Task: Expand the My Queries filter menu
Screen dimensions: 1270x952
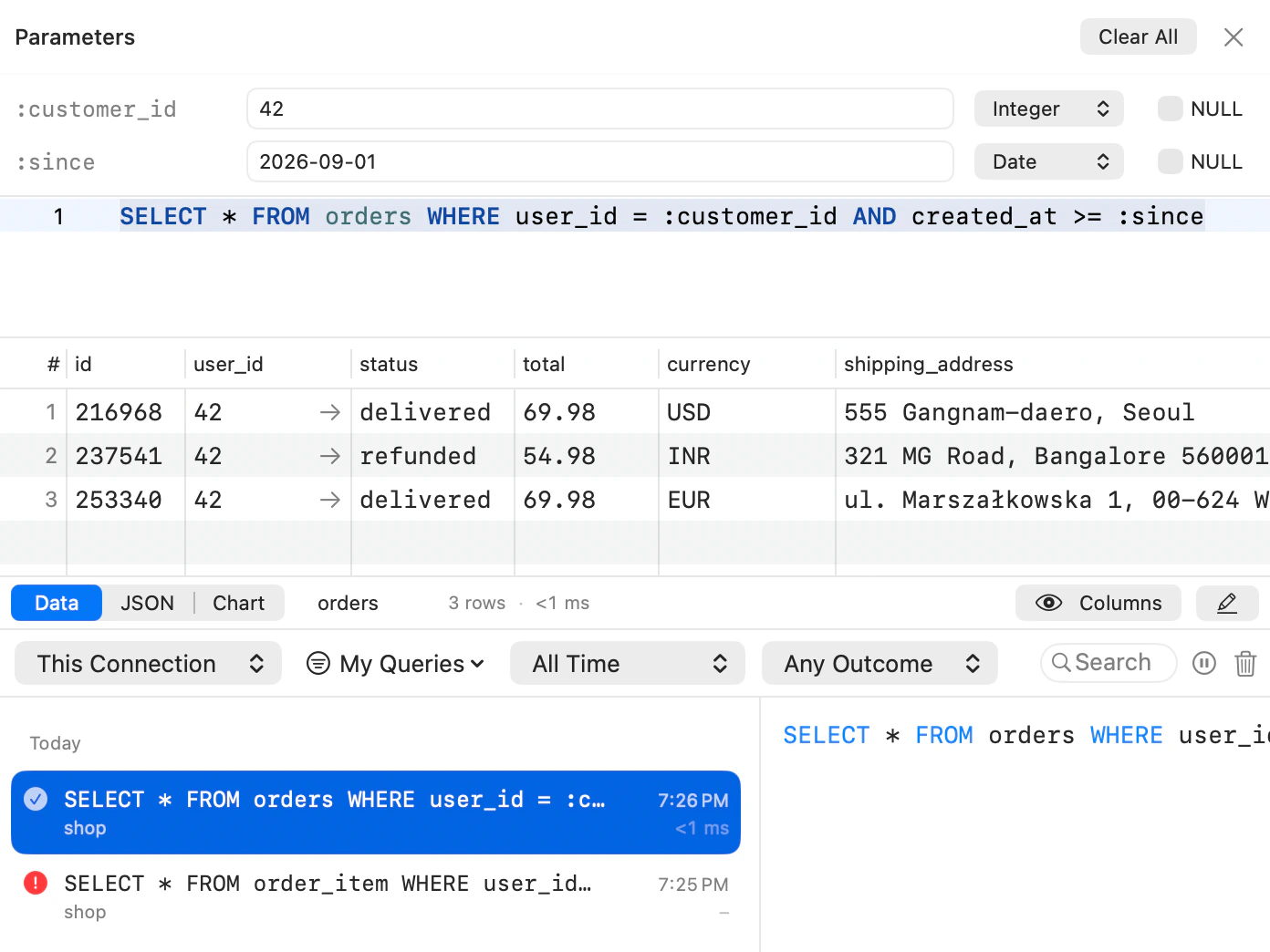Action: [396, 663]
